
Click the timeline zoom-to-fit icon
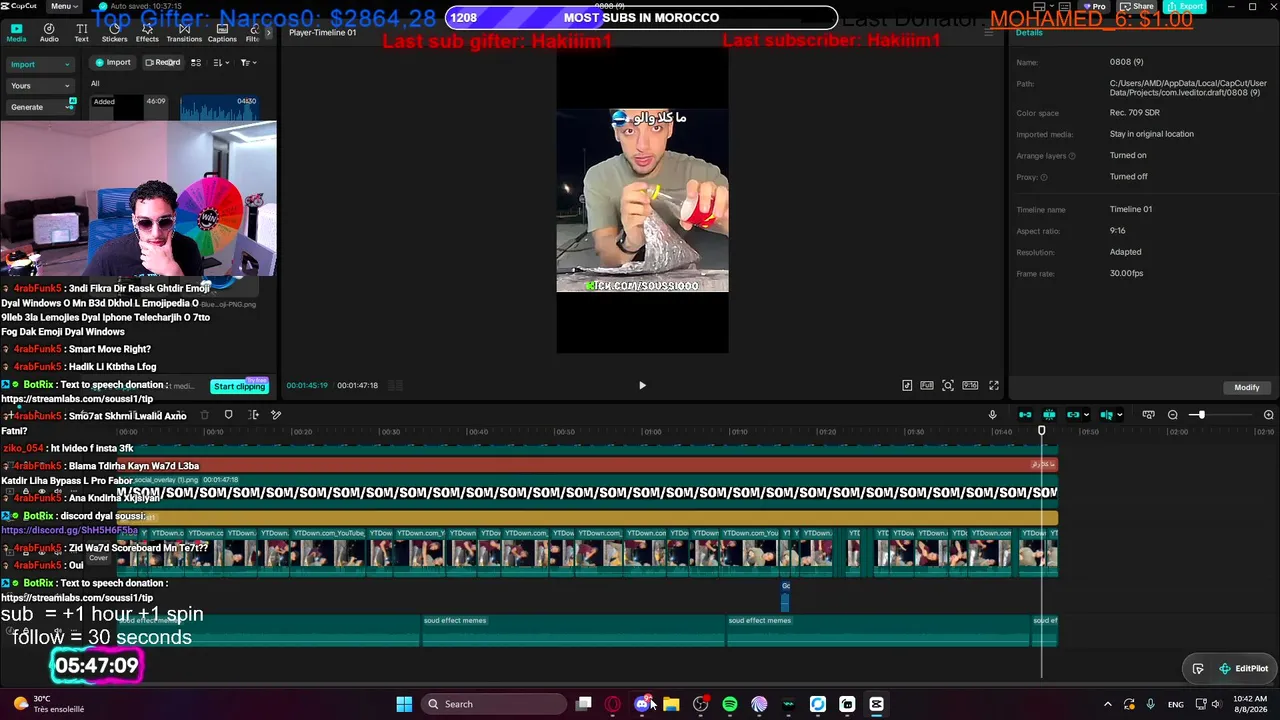1148,415
